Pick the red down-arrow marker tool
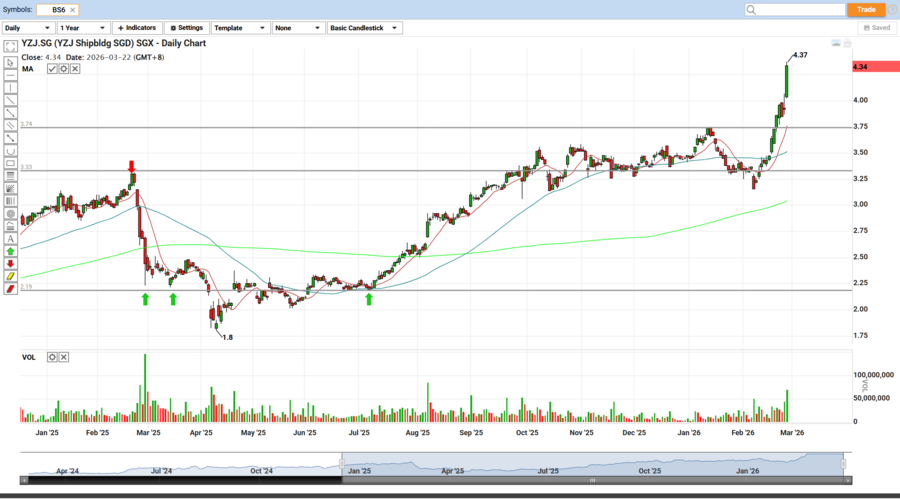This screenshot has width=900, height=499. coord(10,264)
